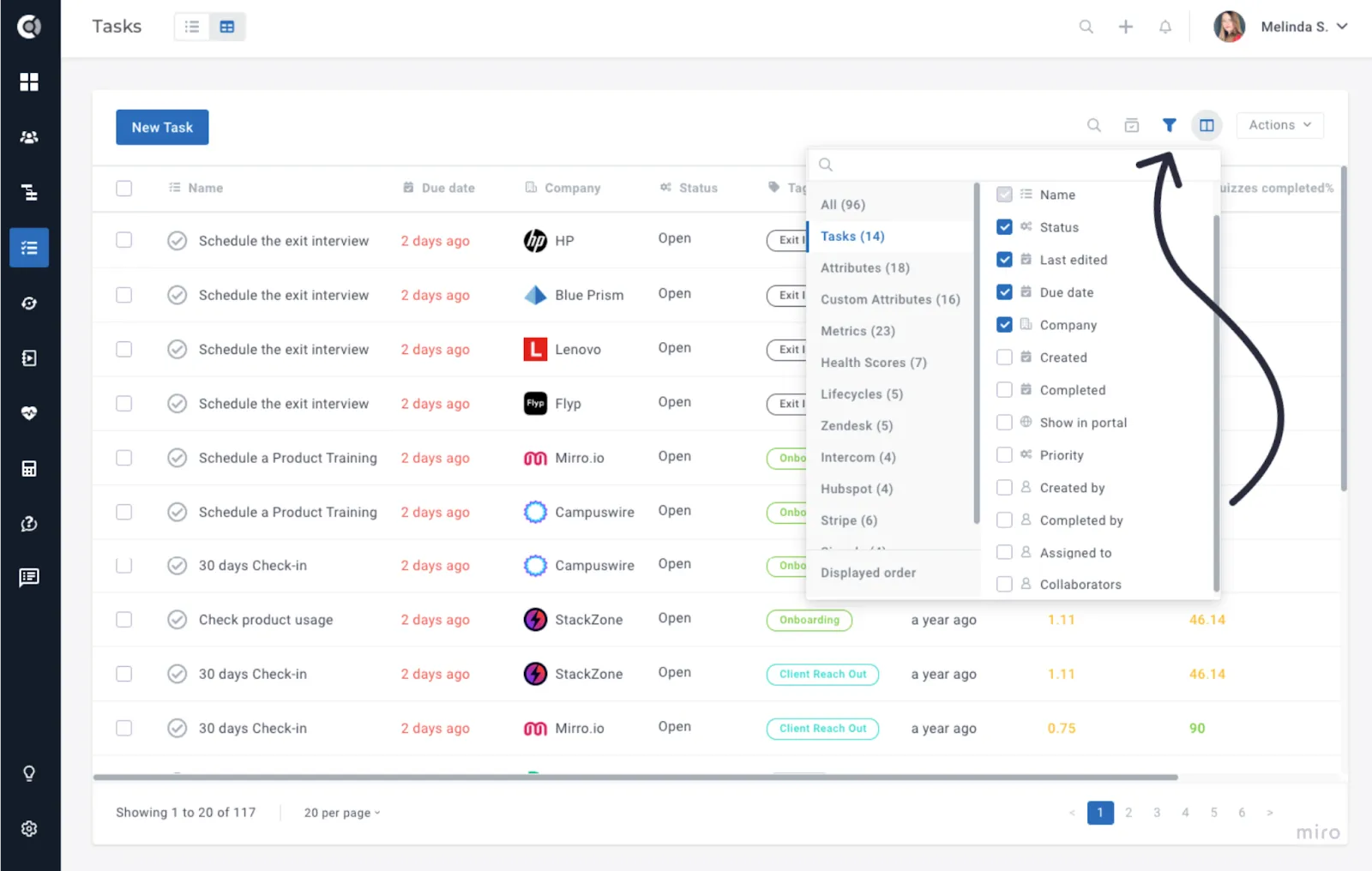
Task: Go to the next page arrow
Action: click(x=1270, y=813)
